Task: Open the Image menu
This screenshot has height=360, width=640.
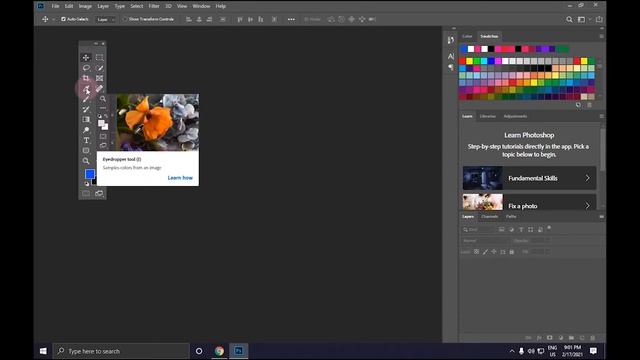Action: click(85, 6)
